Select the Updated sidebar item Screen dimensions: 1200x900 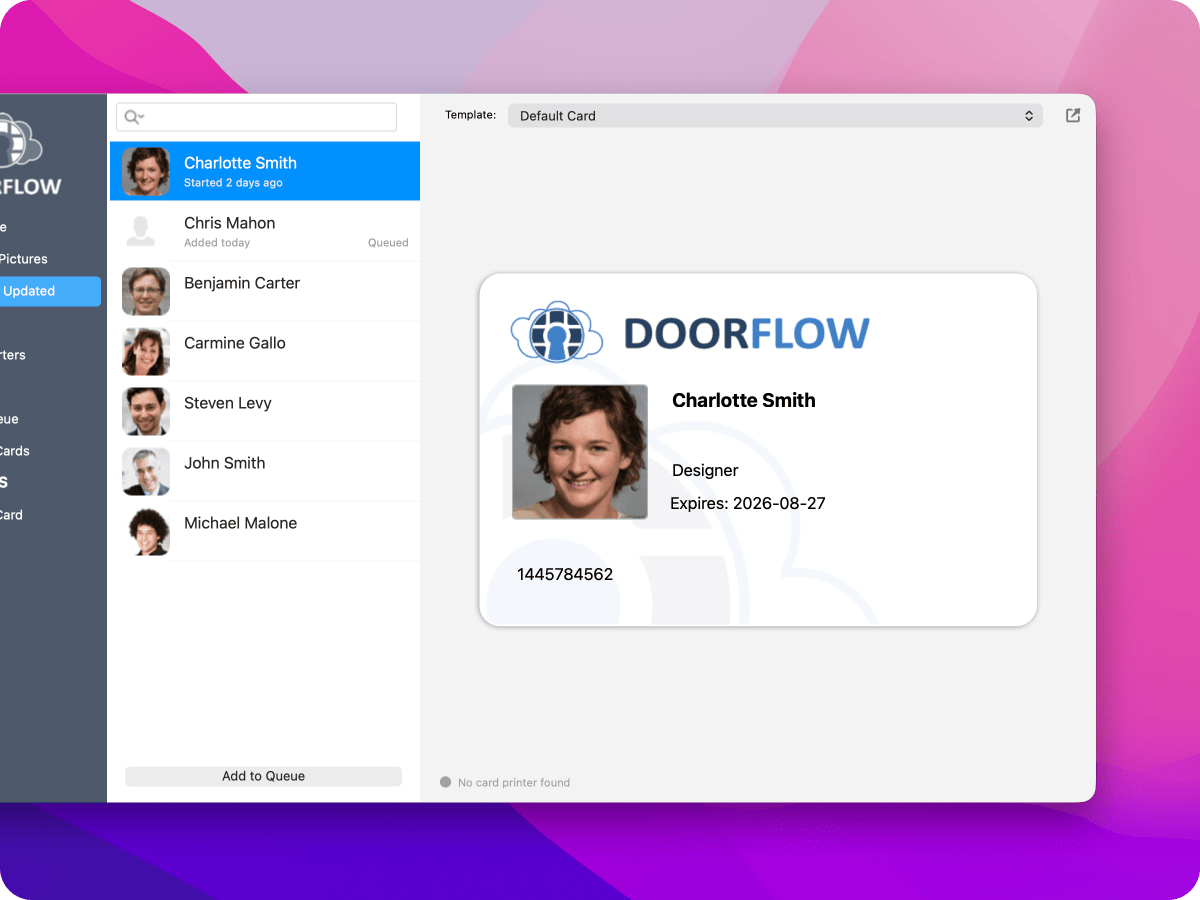pyautogui.click(x=50, y=291)
